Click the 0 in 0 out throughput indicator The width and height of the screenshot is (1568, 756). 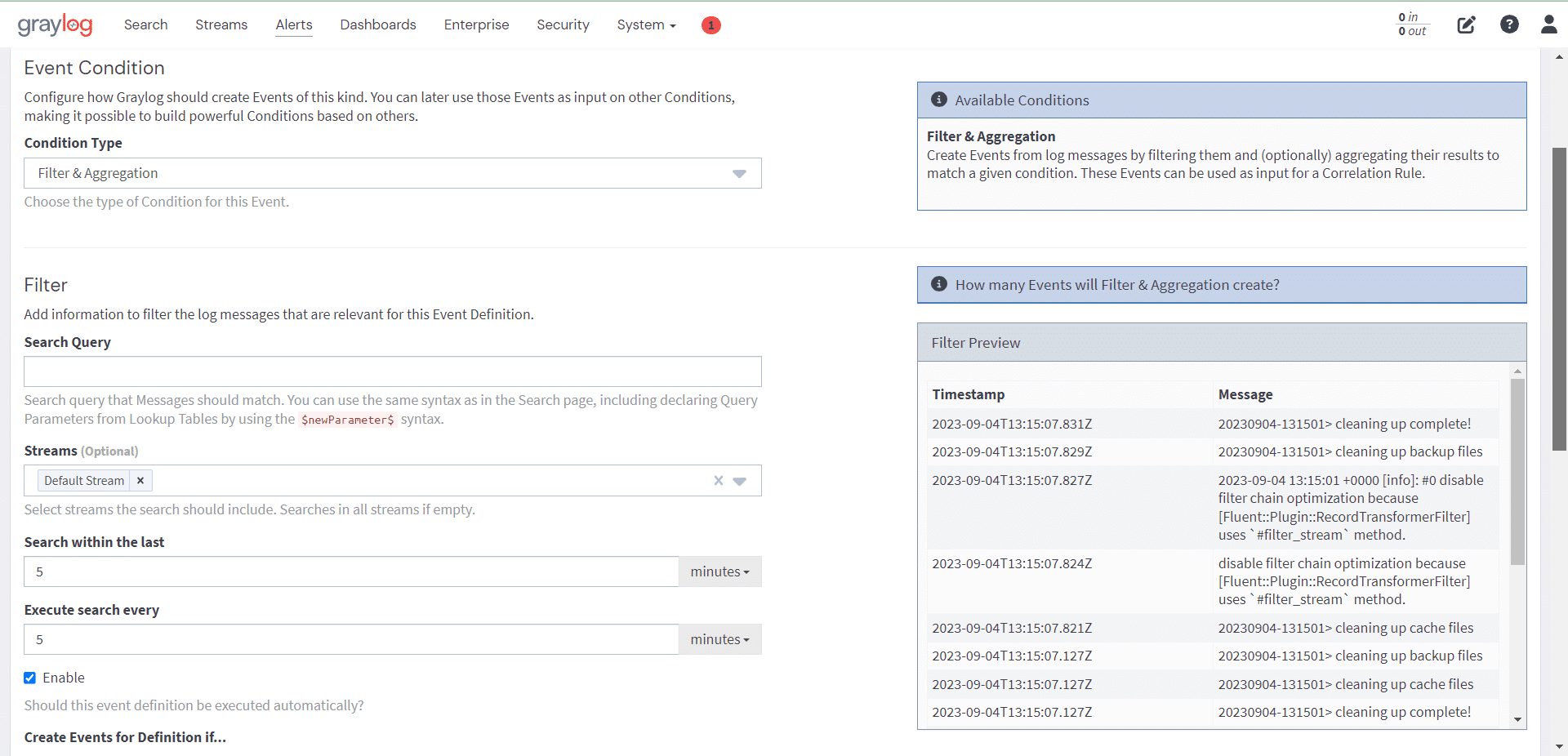pyautogui.click(x=1412, y=24)
